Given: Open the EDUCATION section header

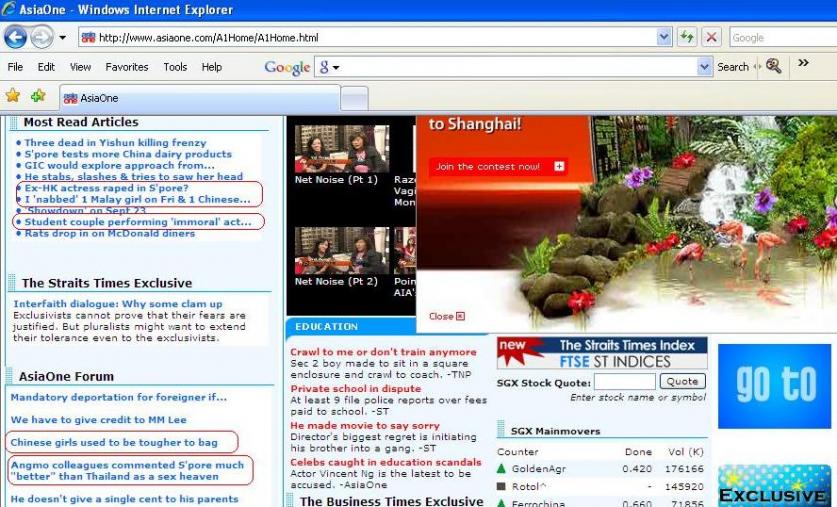Looking at the screenshot, I should (x=326, y=327).
